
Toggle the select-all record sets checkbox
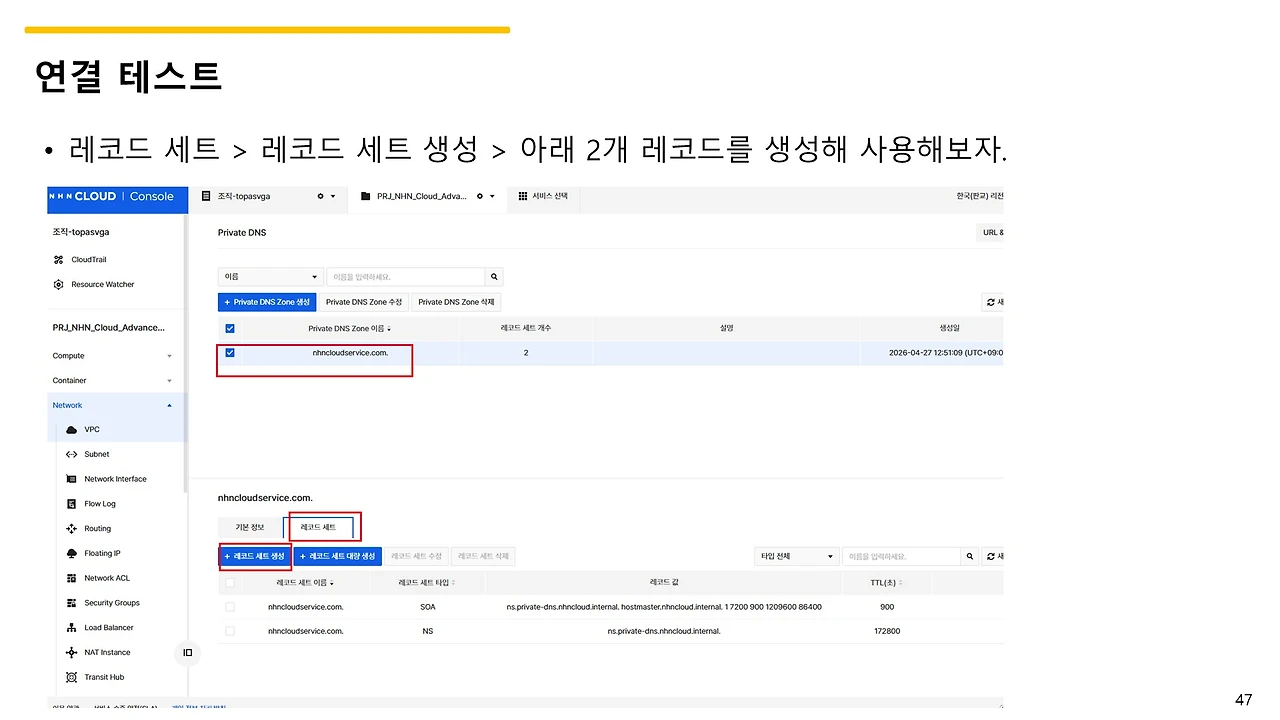point(230,583)
